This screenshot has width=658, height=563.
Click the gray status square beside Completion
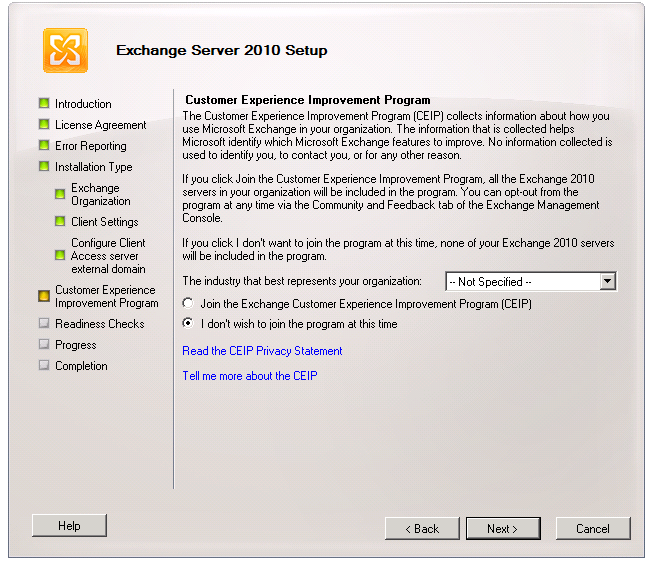point(44,365)
